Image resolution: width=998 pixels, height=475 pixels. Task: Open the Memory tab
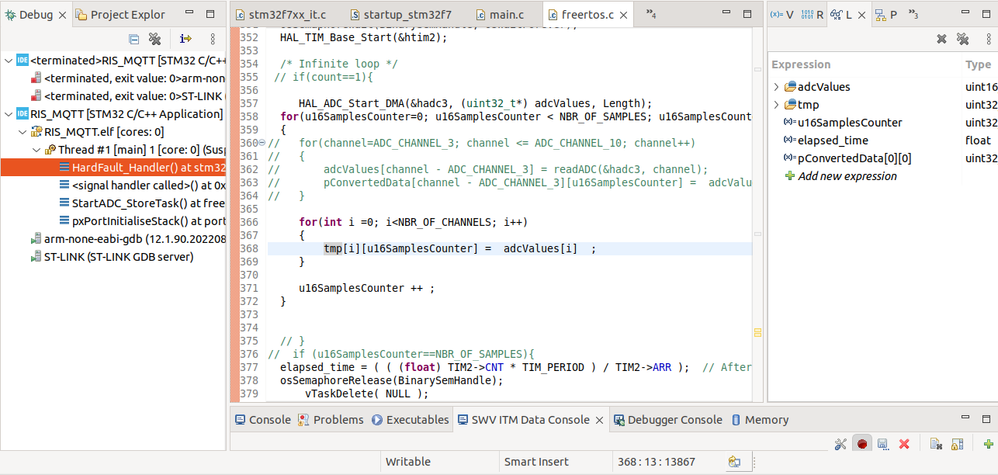click(759, 420)
